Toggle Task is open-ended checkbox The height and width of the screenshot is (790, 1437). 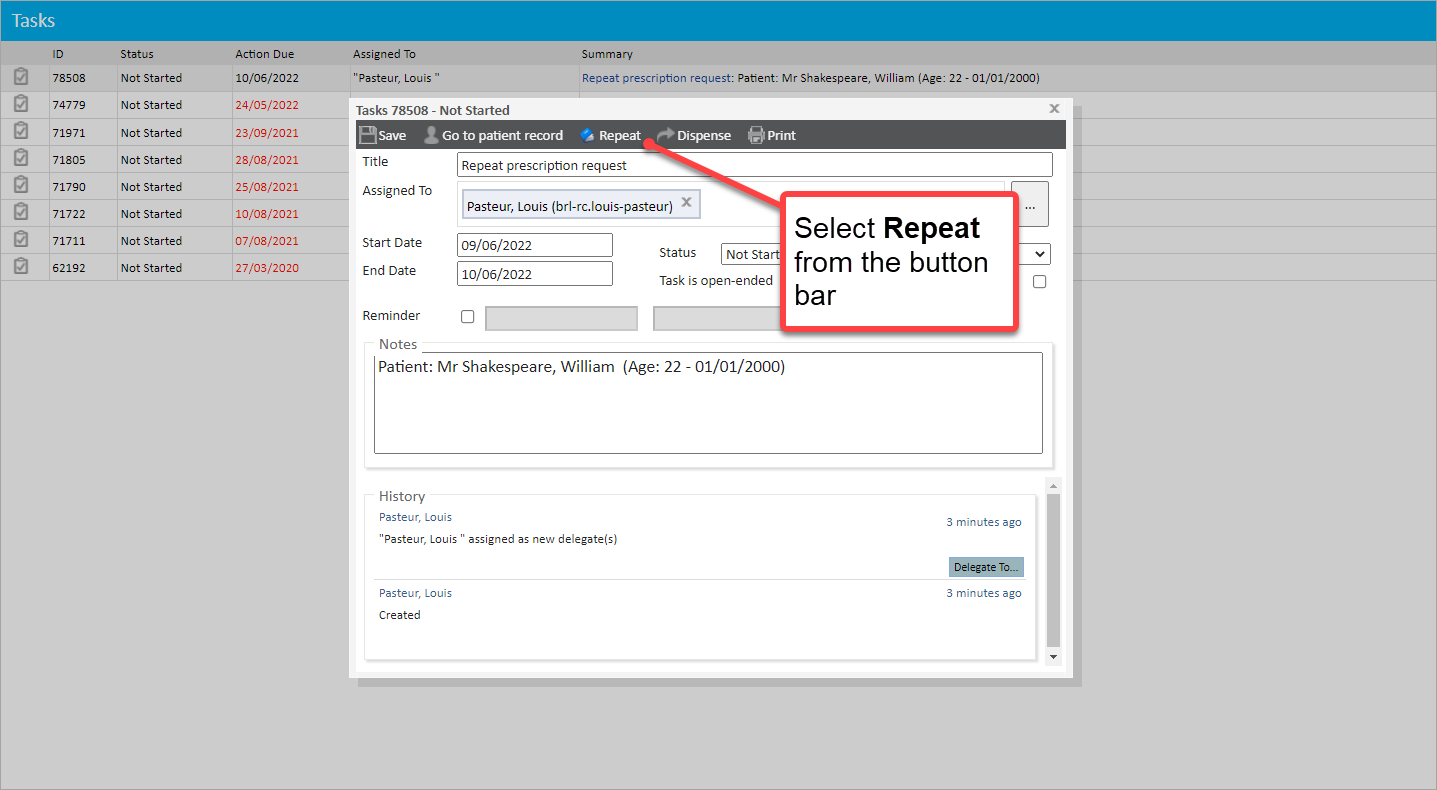point(1039,282)
